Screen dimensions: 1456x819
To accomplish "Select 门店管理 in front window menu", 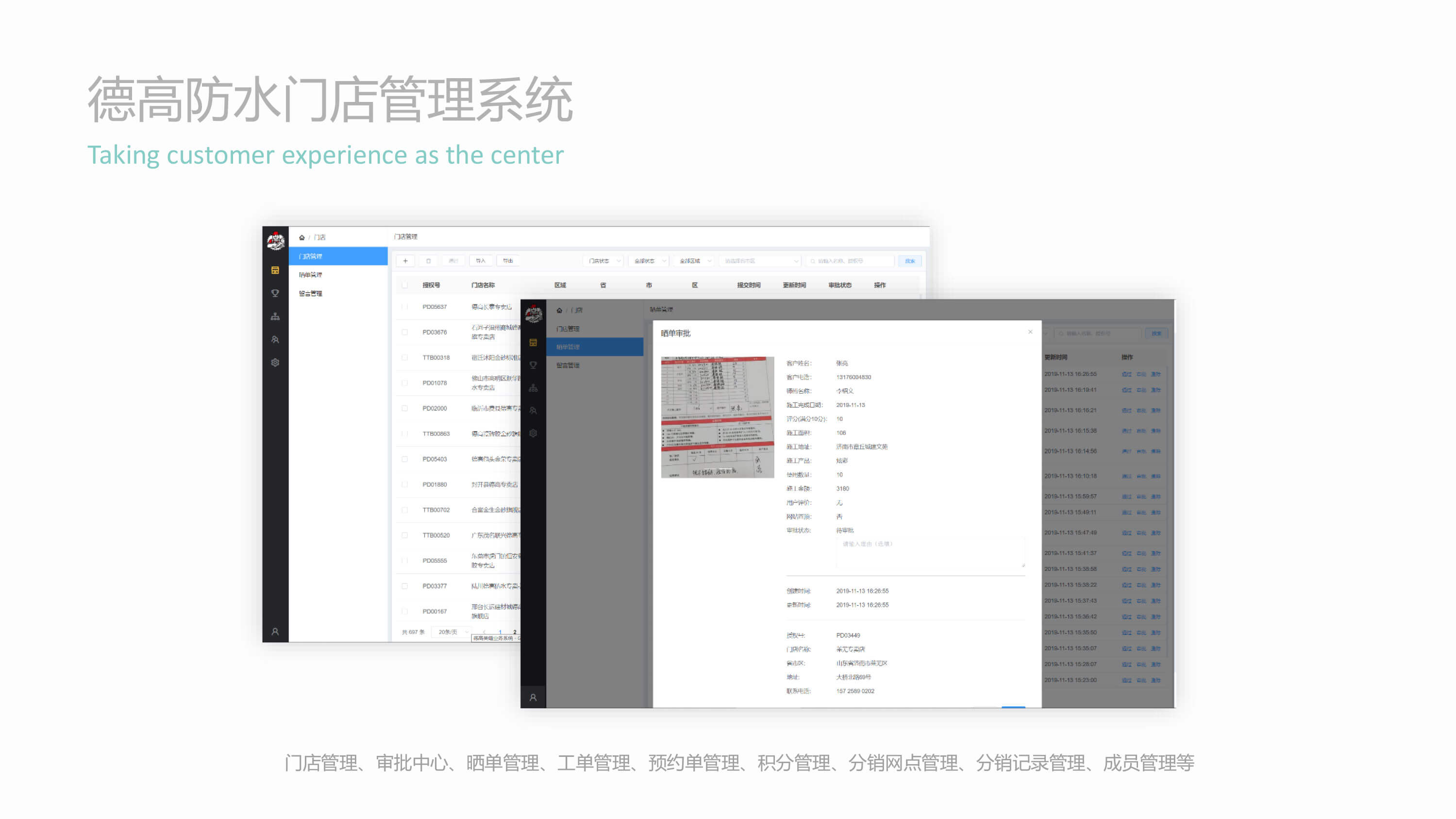I will pyautogui.click(x=595, y=328).
